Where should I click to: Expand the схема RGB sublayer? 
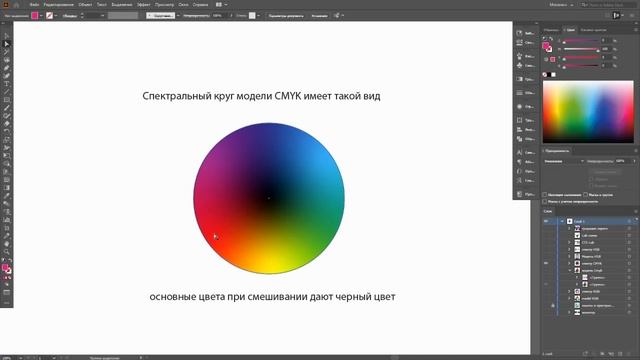tap(569, 291)
